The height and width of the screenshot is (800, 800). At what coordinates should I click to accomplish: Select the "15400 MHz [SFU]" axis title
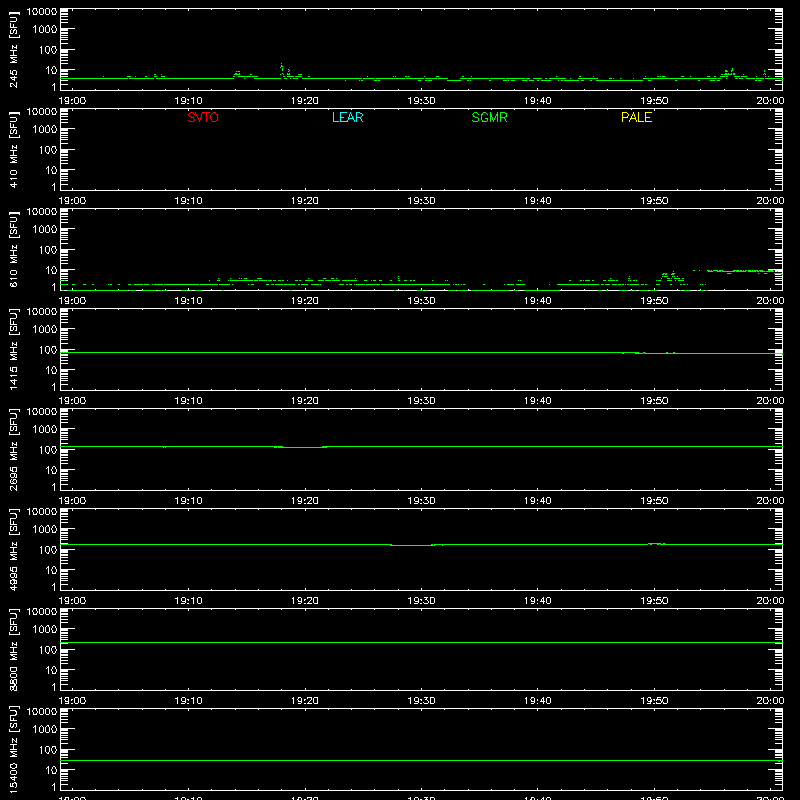(x=14, y=749)
